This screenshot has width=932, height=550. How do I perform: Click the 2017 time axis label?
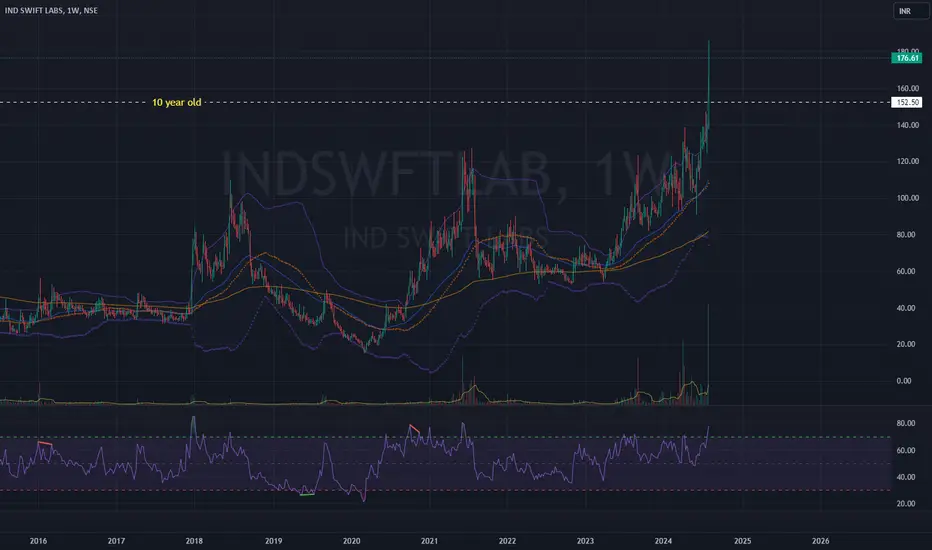116,541
